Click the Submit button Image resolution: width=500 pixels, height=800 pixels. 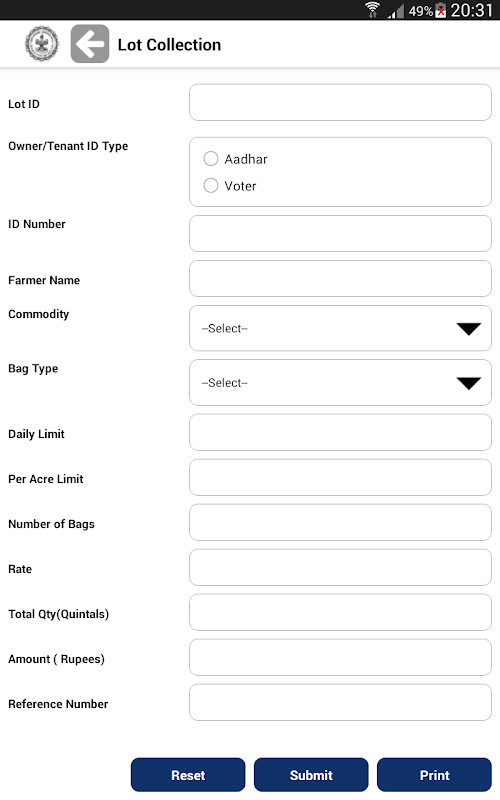[x=311, y=775]
